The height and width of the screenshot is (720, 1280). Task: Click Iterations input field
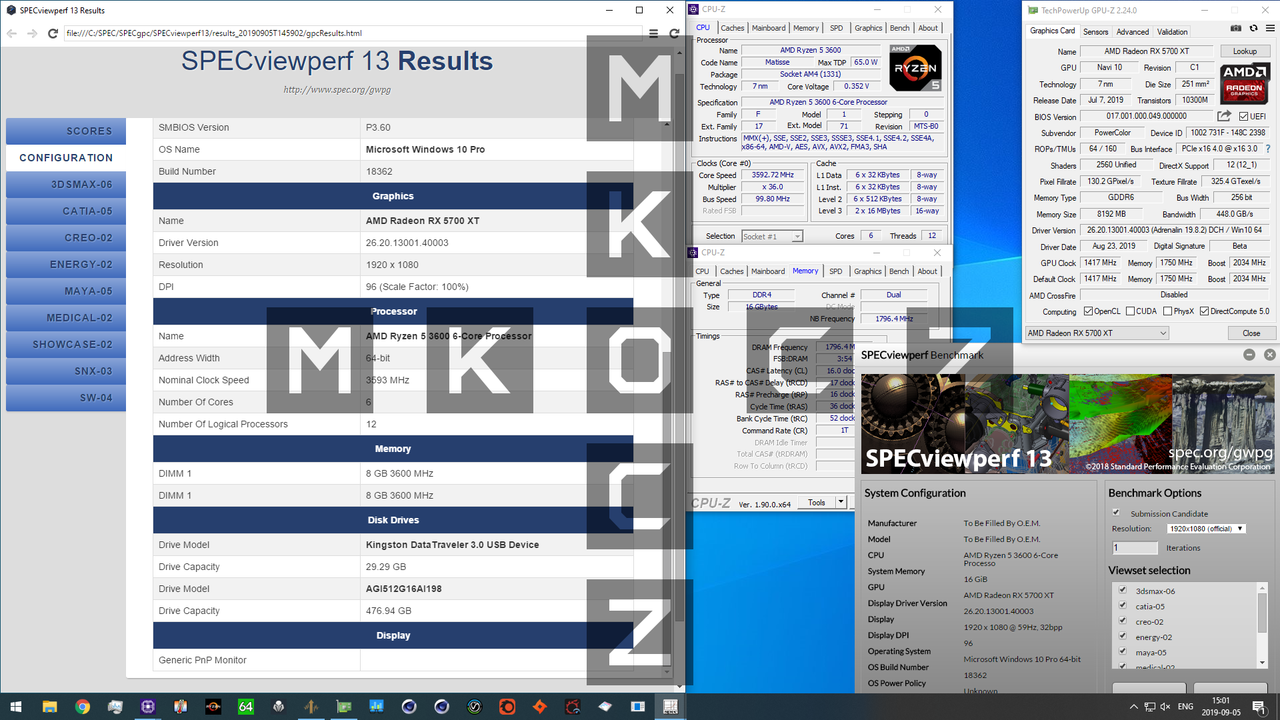tap(1135, 548)
